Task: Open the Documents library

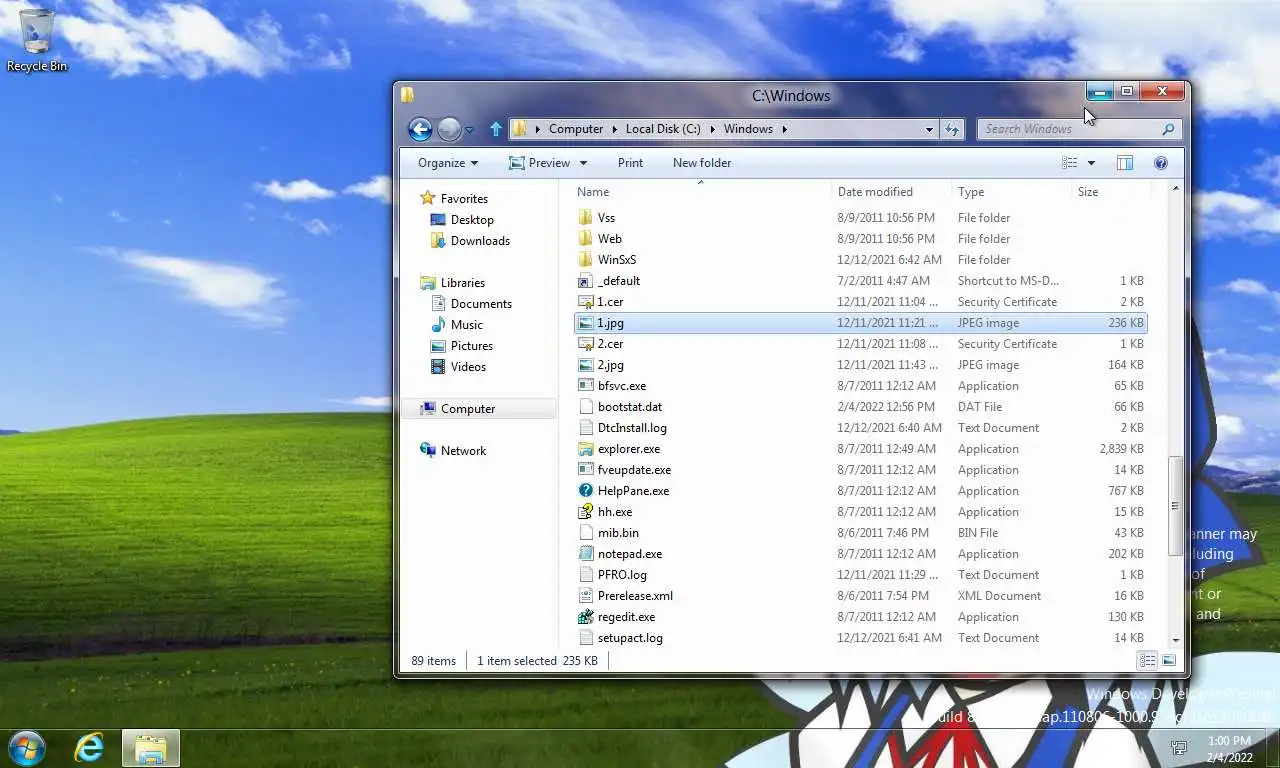Action: point(481,304)
